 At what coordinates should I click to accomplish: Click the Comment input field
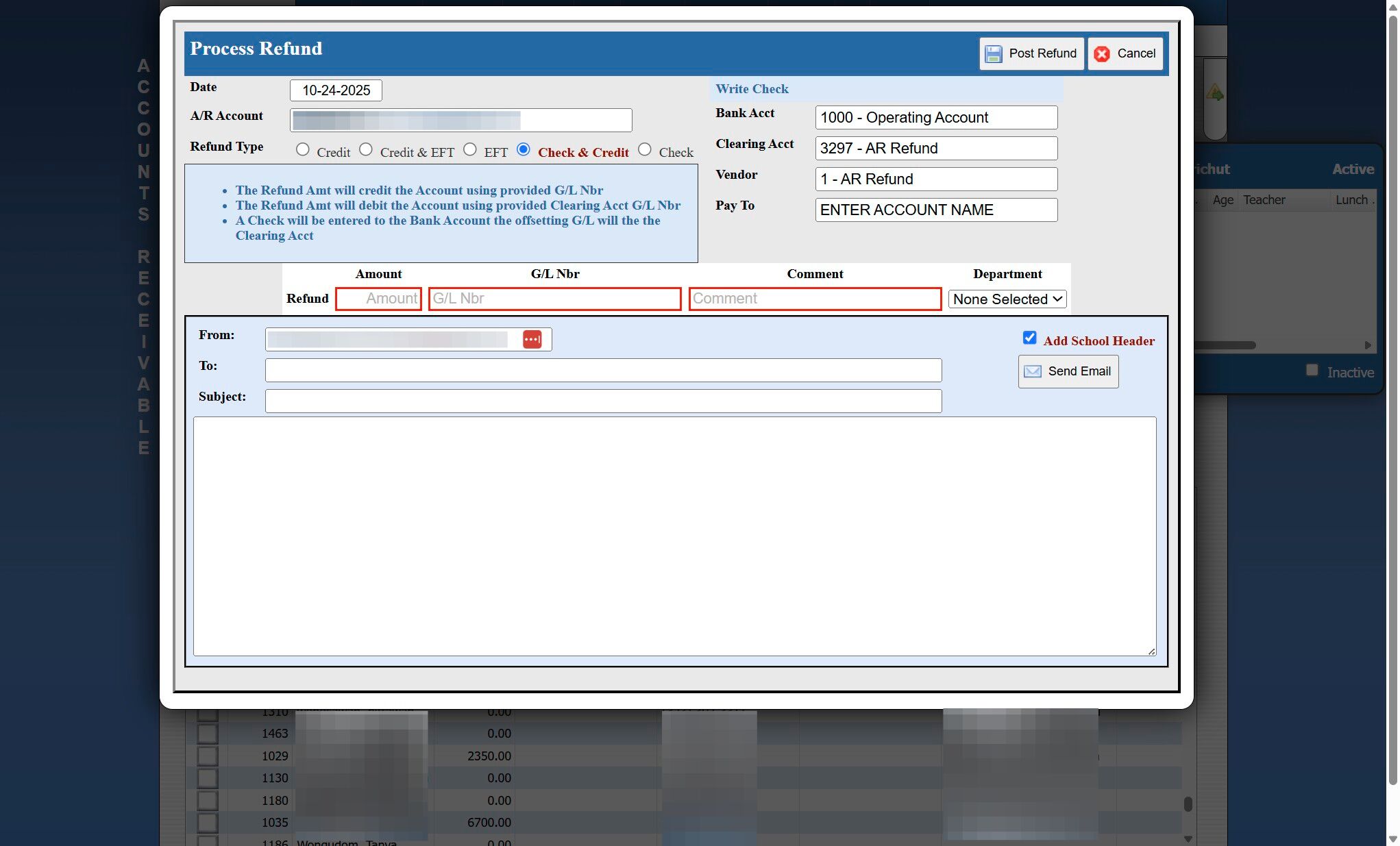point(814,299)
